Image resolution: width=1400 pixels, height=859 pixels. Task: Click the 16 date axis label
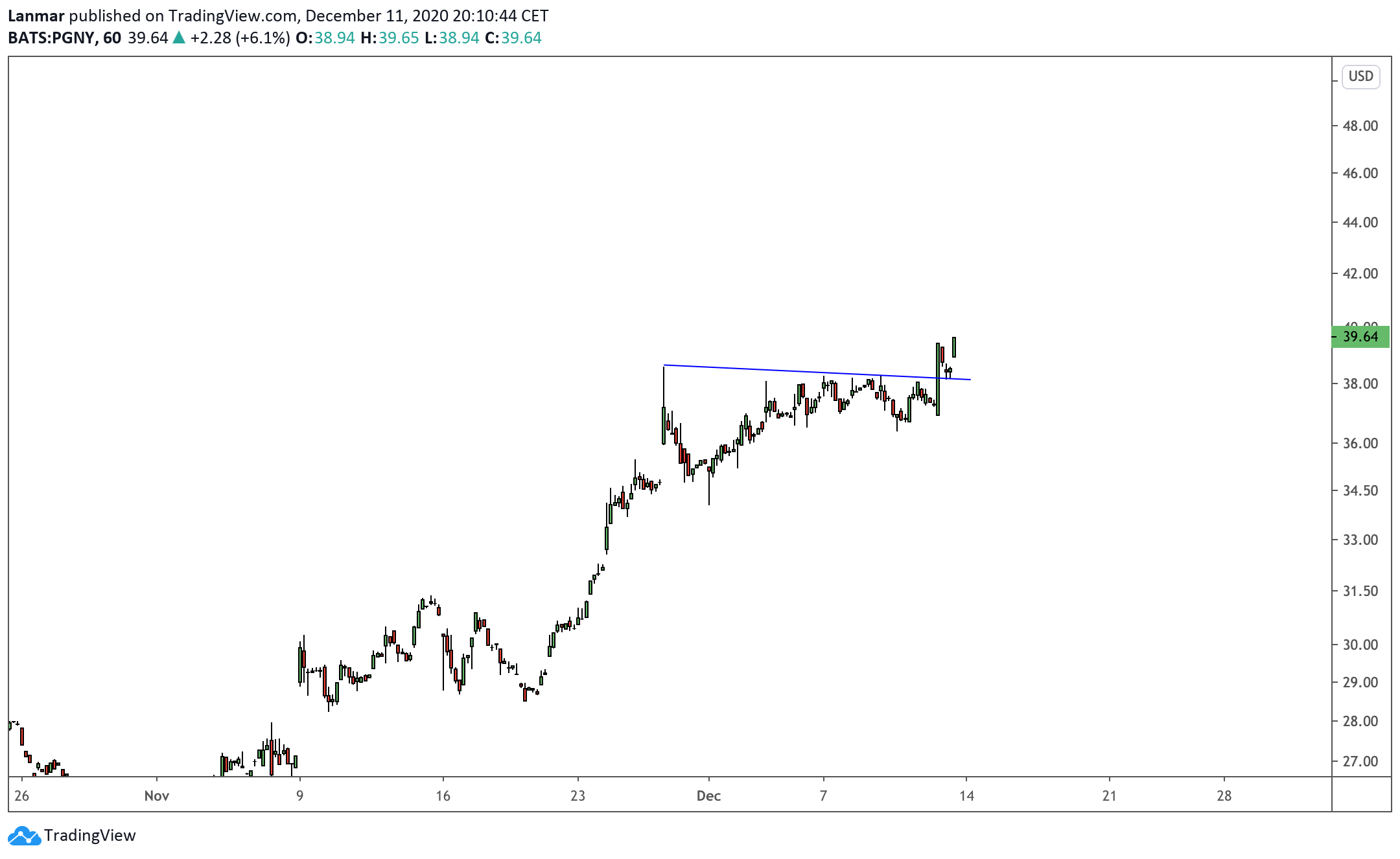pos(443,796)
